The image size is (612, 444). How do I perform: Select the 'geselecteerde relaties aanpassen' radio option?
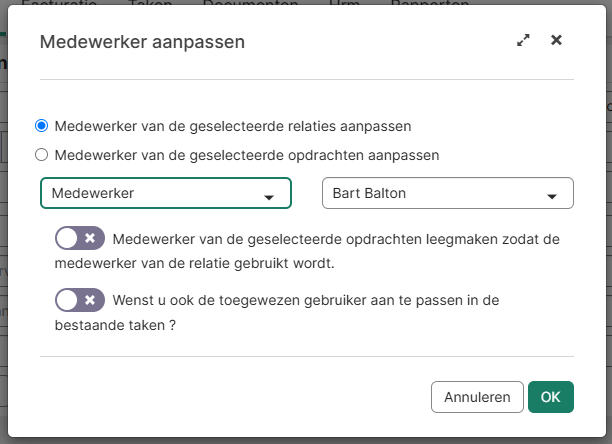pos(41,126)
